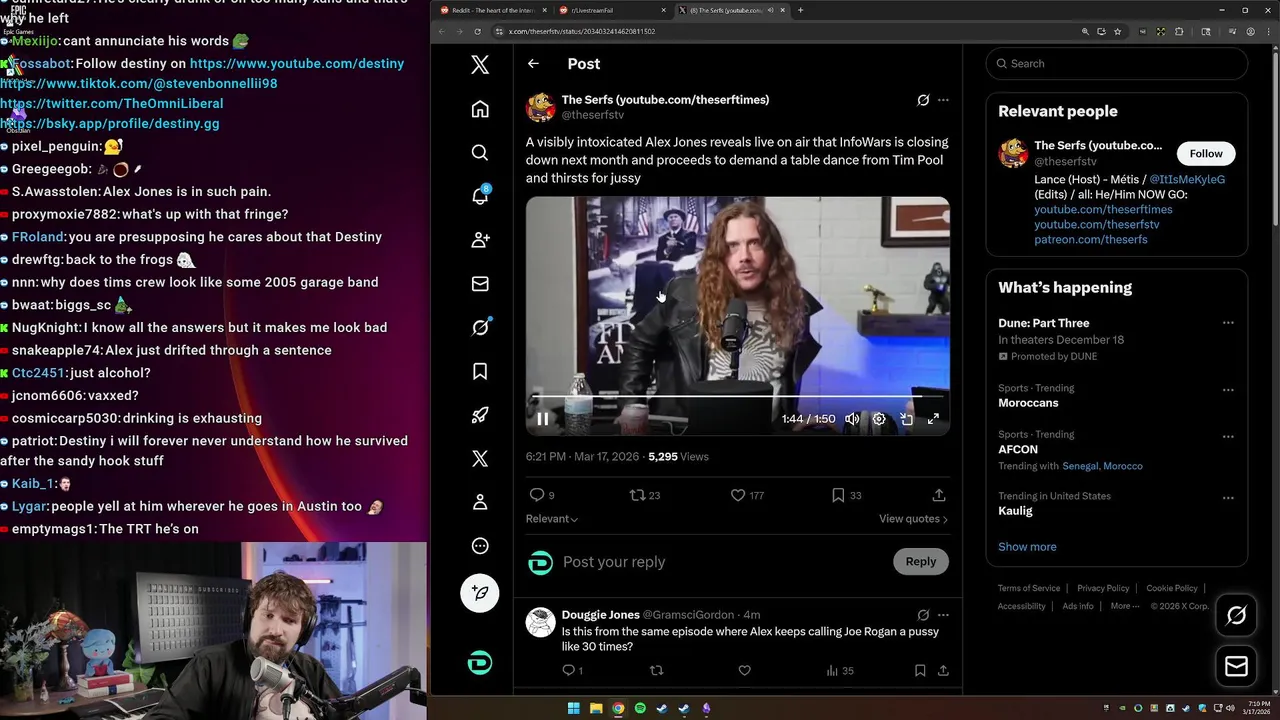Seek on the video progress bar
Viewport: 1280px width, 720px height.
coord(738,397)
